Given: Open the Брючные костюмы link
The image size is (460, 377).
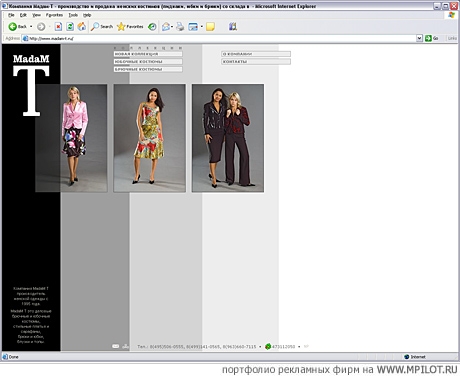Looking at the screenshot, I should tap(148, 69).
